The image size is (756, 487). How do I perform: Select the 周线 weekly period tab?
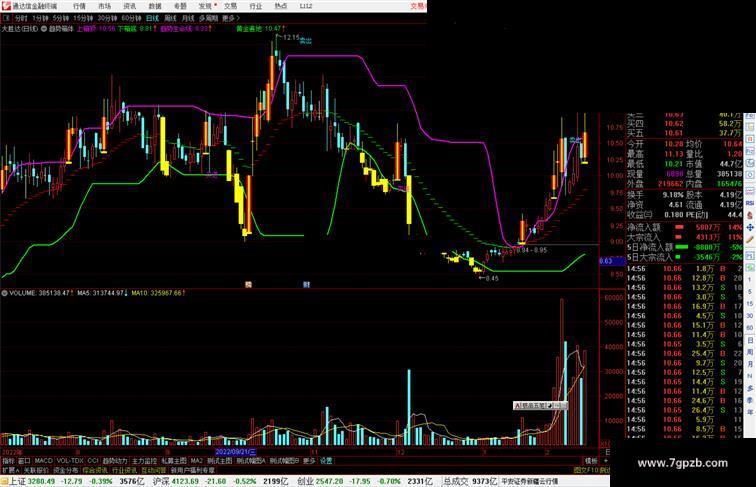point(170,18)
